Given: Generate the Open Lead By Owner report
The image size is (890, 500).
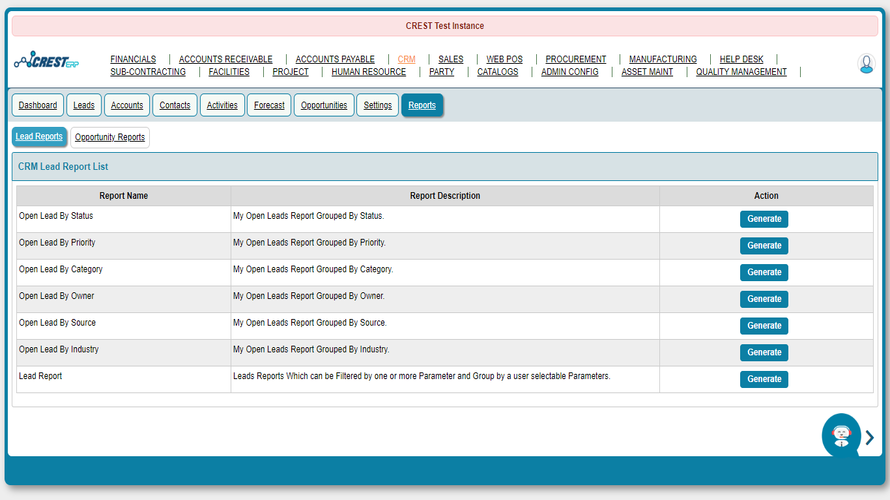Looking at the screenshot, I should 764,299.
